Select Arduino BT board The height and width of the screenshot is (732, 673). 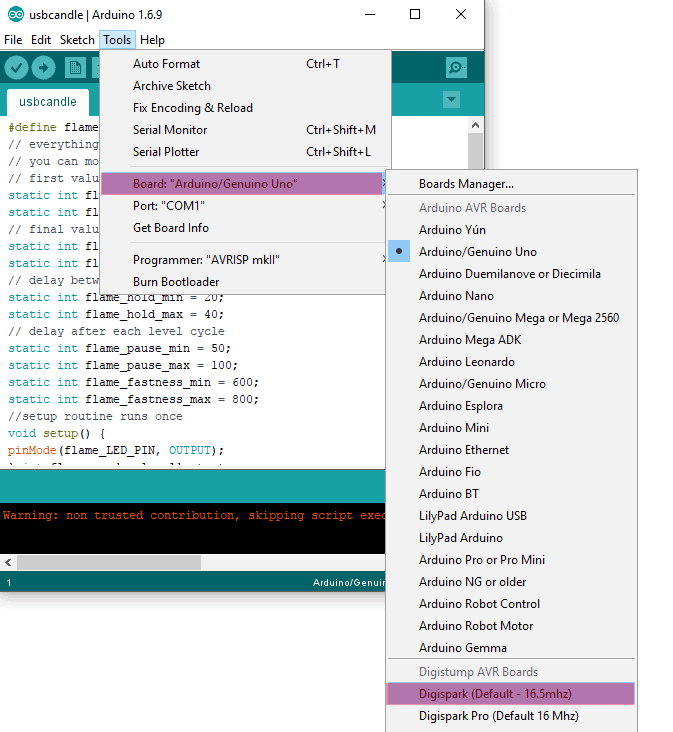click(x=512, y=493)
